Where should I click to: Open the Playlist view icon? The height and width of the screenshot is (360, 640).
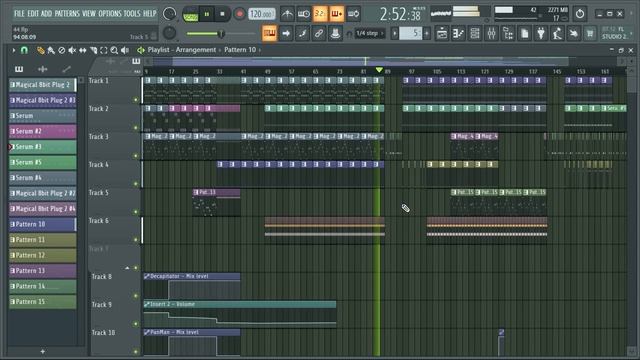(x=442, y=33)
